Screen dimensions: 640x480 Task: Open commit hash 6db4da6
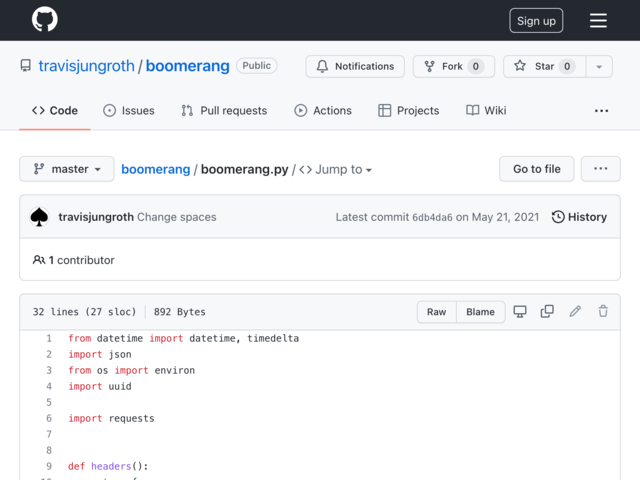tap(432, 217)
